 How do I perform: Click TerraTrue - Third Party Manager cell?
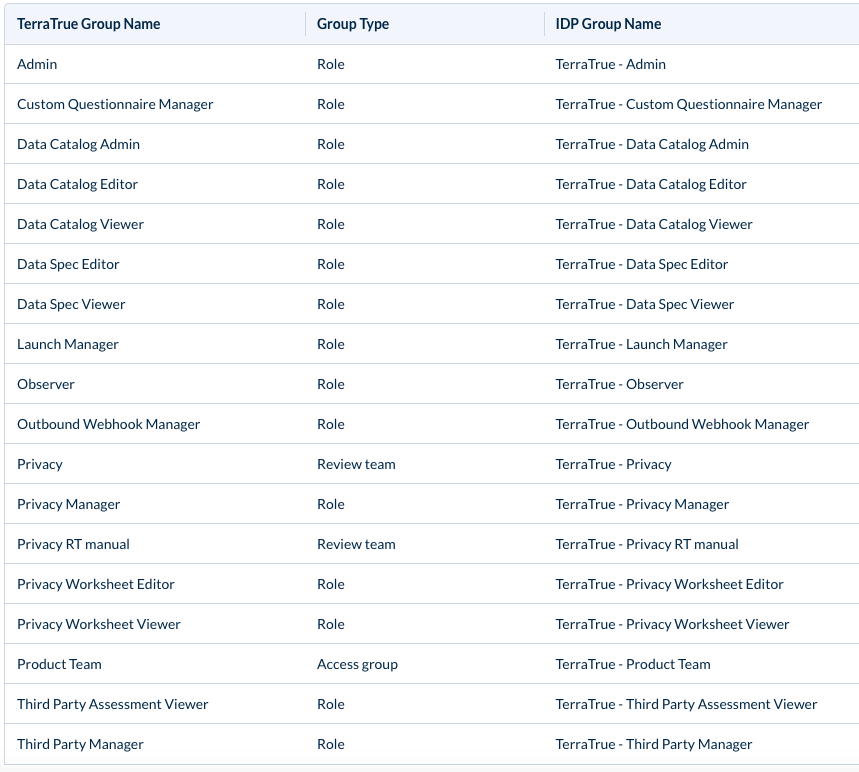(x=654, y=744)
